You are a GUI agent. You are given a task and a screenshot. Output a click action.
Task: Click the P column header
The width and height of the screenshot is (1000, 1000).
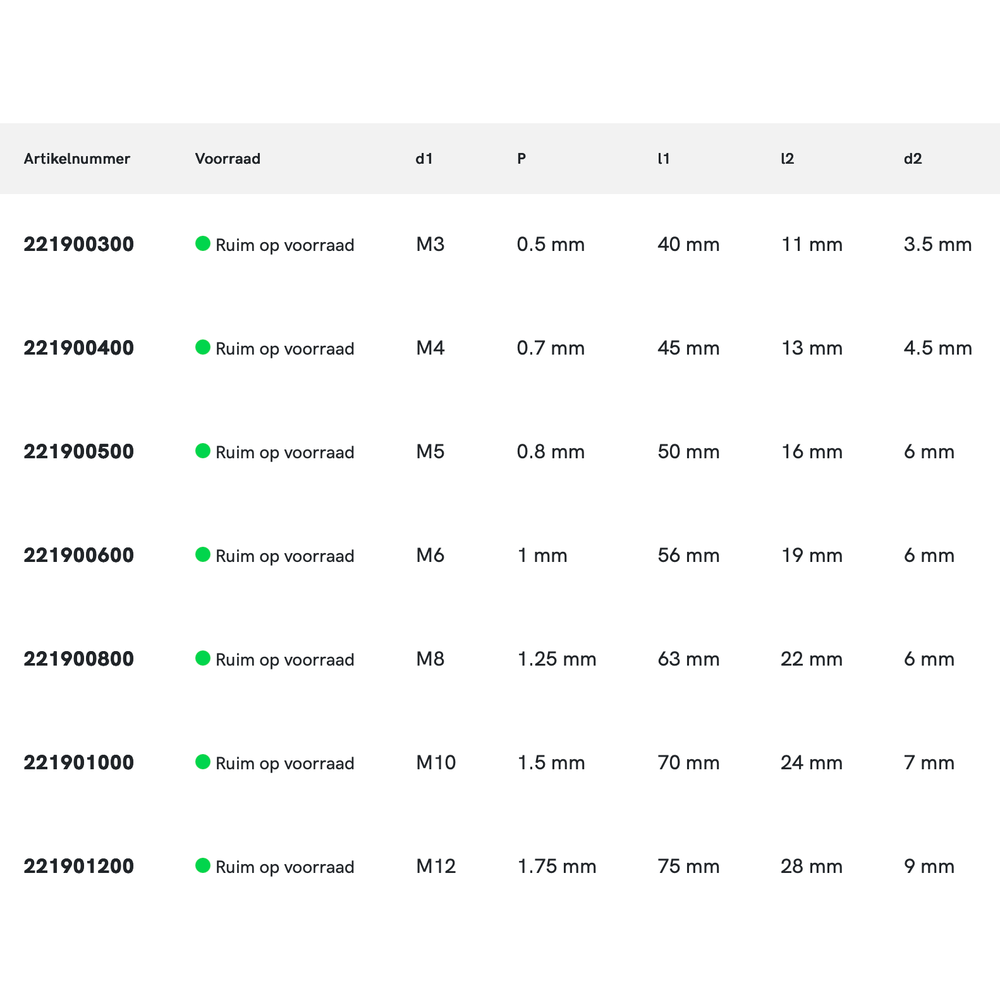(521, 159)
